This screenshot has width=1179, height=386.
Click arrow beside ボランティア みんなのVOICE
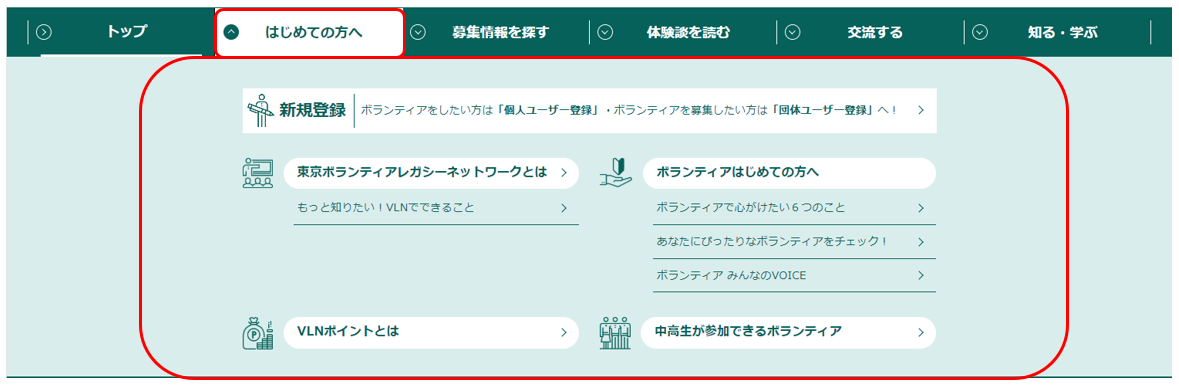pos(920,275)
